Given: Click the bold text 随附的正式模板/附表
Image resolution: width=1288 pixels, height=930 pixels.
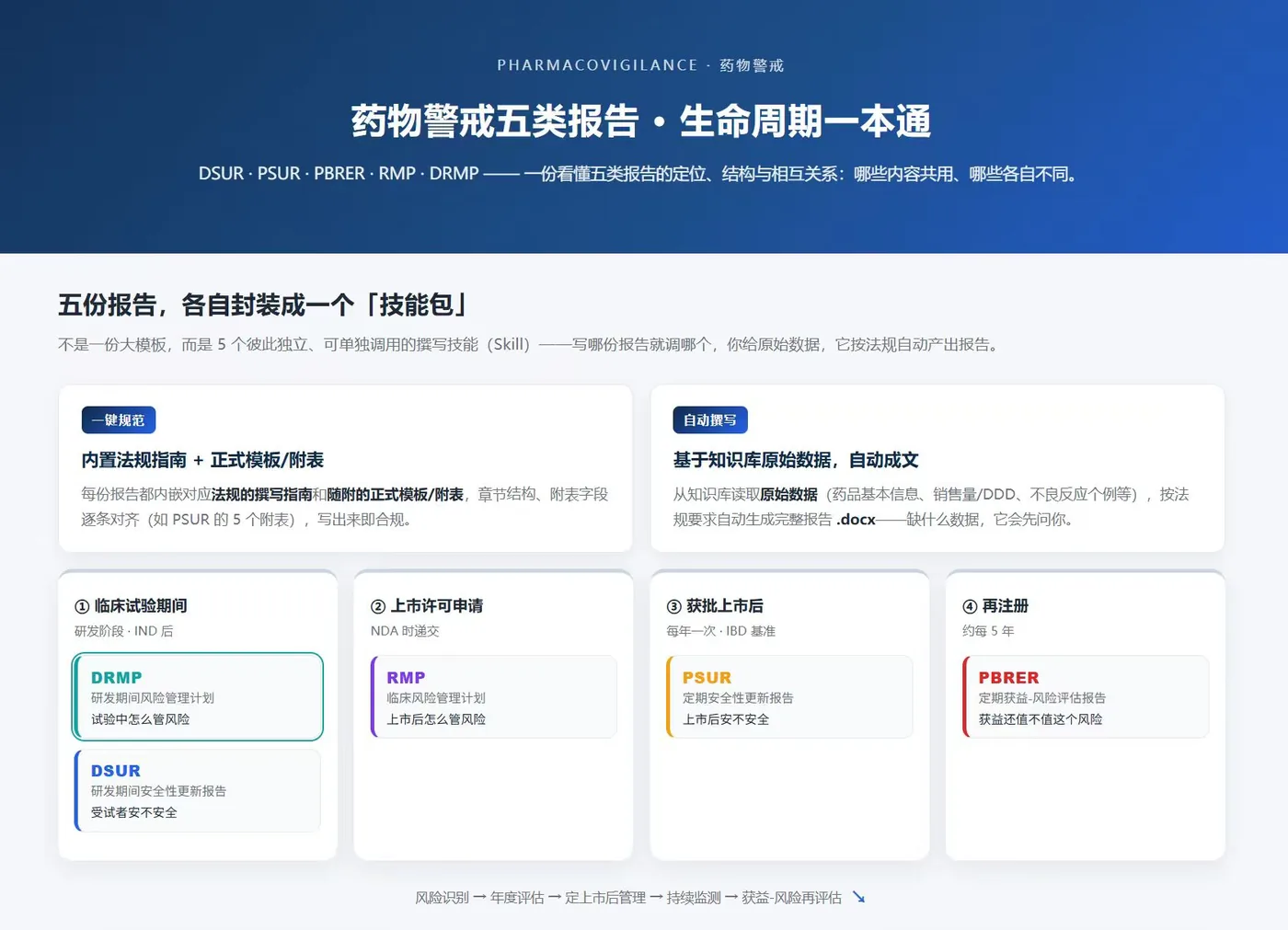Looking at the screenshot, I should [396, 495].
